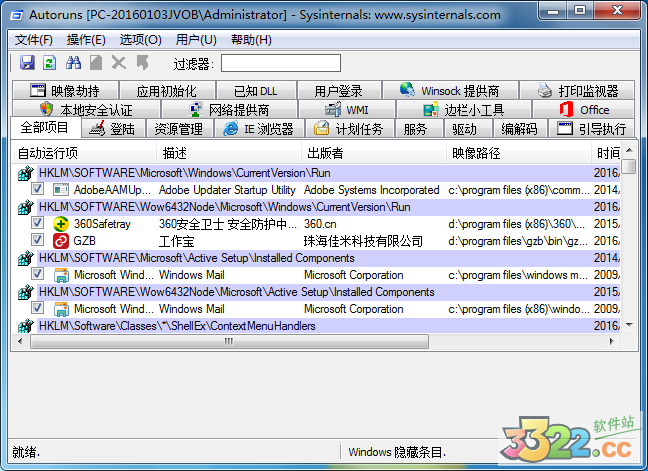Image resolution: width=648 pixels, height=471 pixels.
Task: Click the 360Safetray green plus icon
Action: point(61,224)
